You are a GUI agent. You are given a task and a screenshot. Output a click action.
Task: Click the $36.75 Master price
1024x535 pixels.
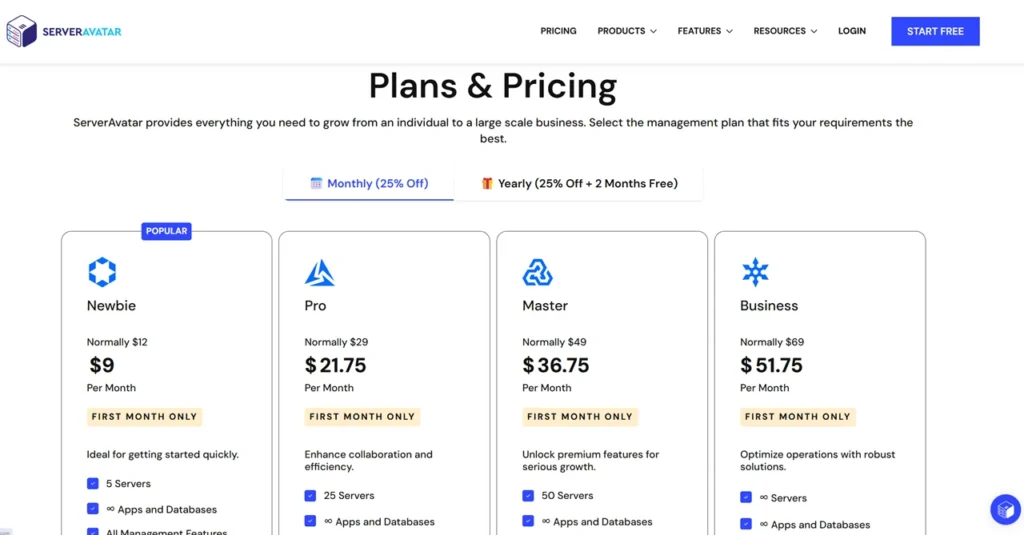[x=555, y=365]
